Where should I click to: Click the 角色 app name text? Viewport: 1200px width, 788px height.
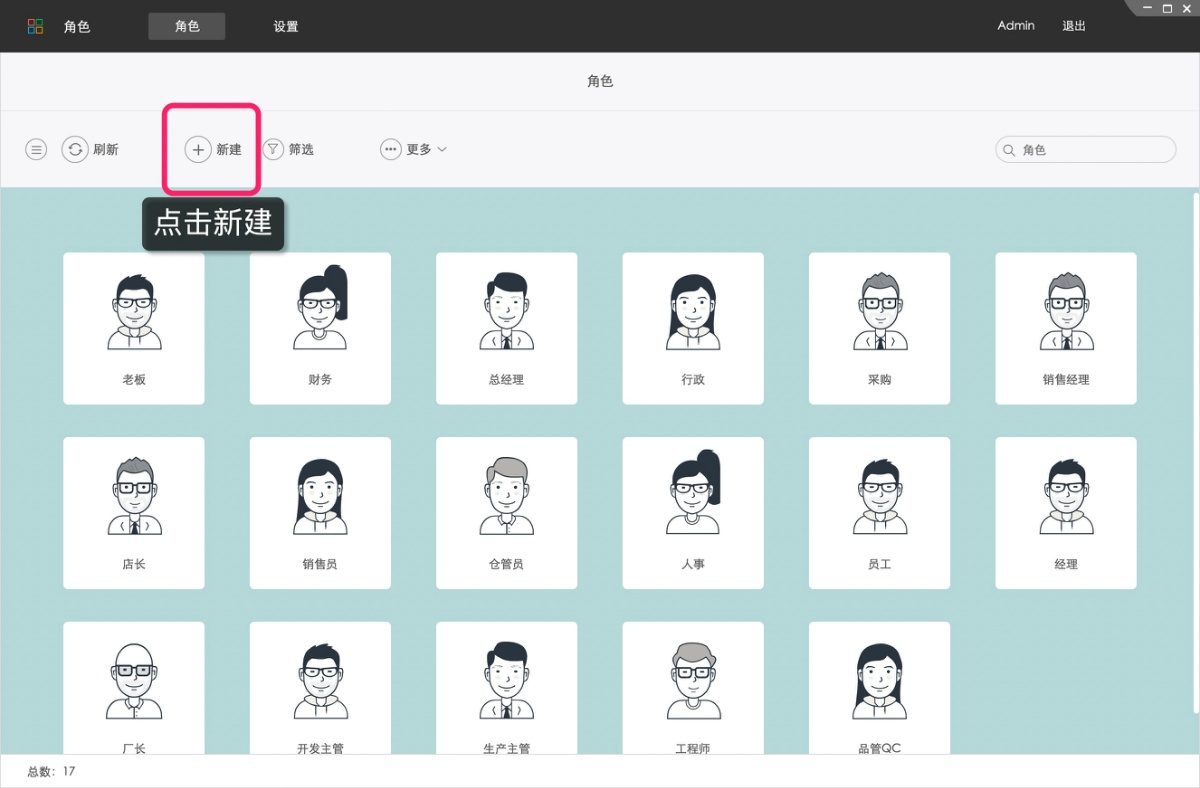pos(77,27)
